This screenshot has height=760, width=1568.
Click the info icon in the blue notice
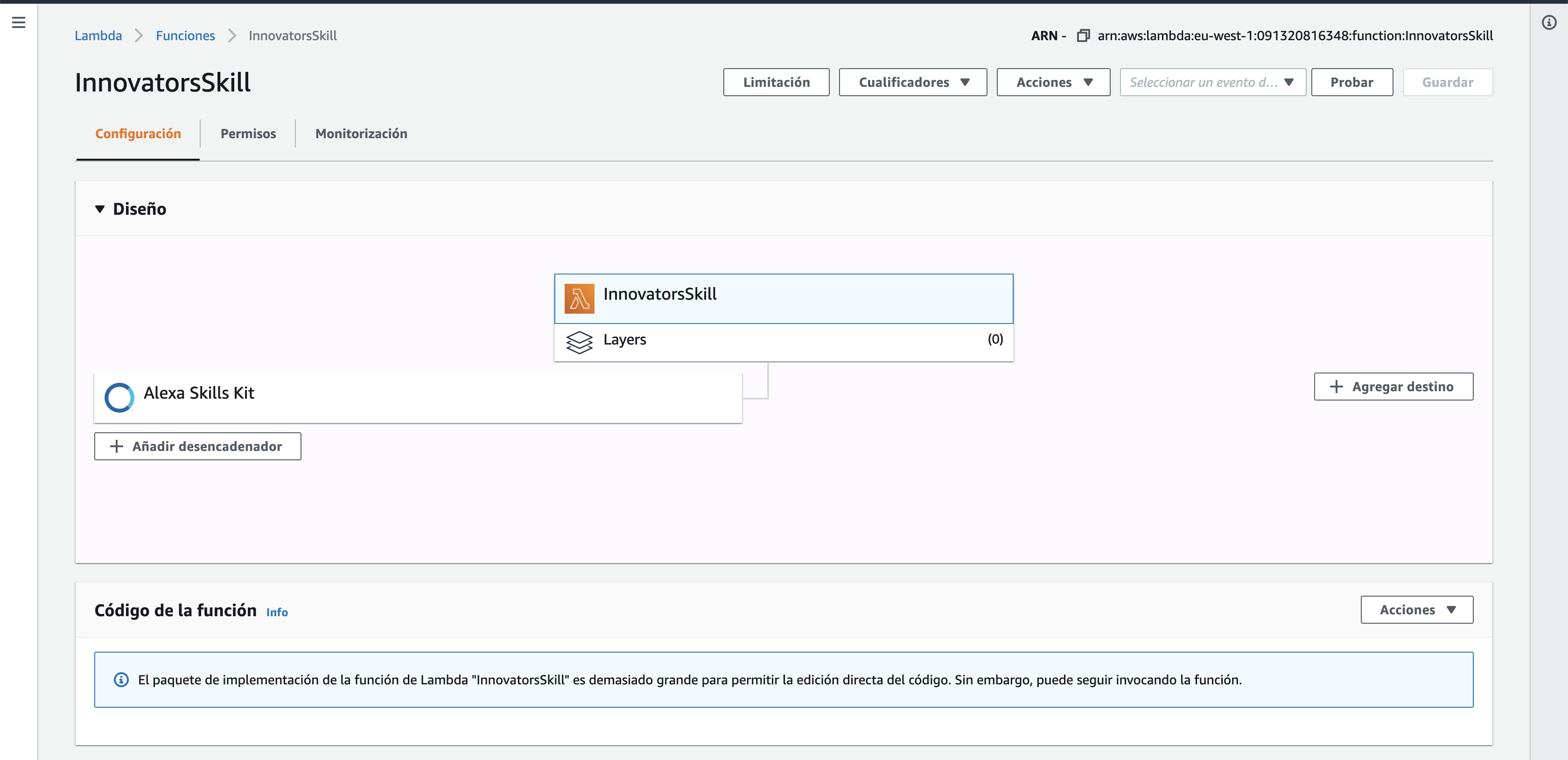tap(121, 680)
